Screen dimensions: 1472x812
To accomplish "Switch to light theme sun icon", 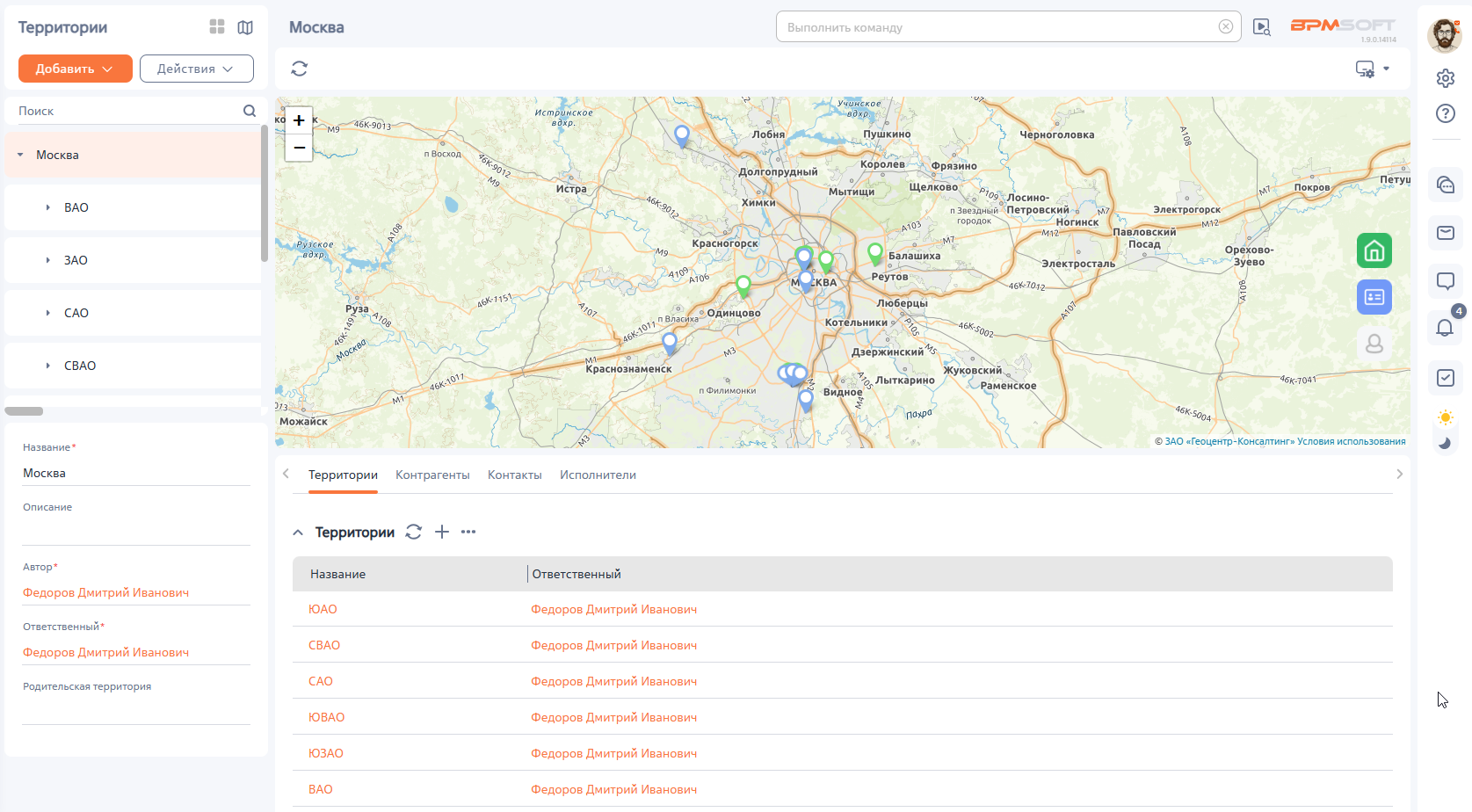I will tap(1446, 417).
